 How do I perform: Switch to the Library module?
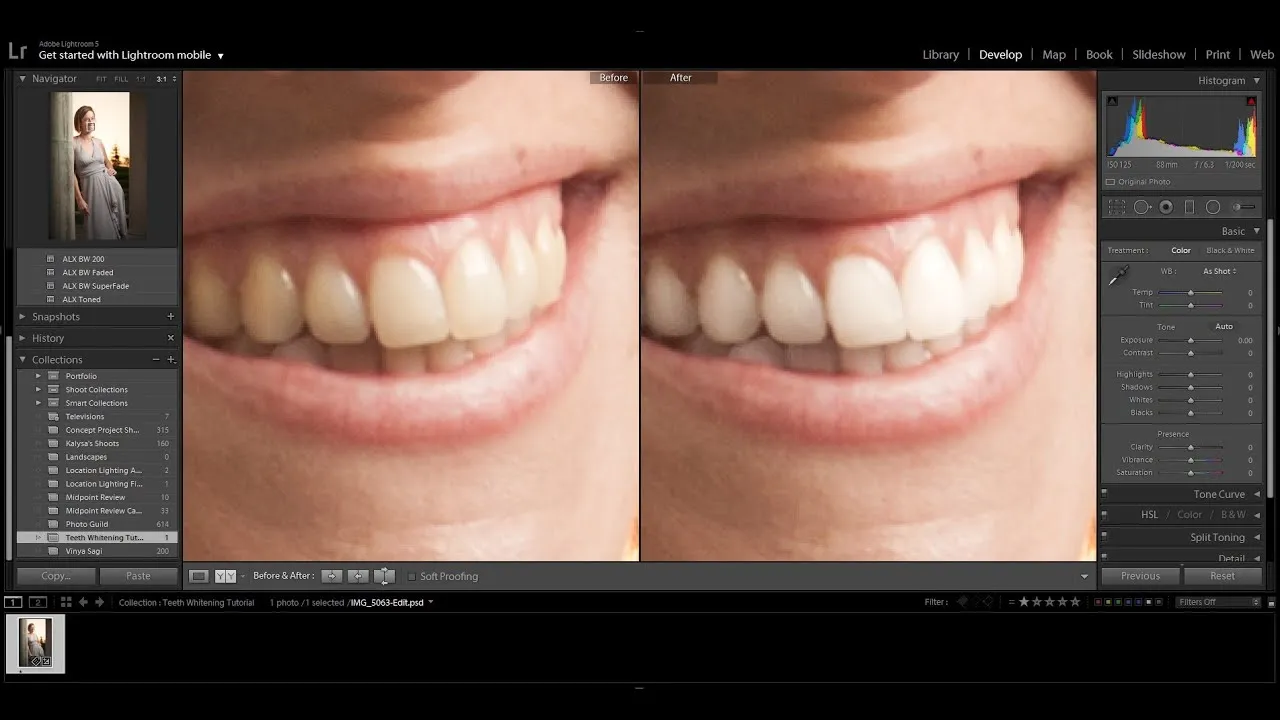(940, 55)
